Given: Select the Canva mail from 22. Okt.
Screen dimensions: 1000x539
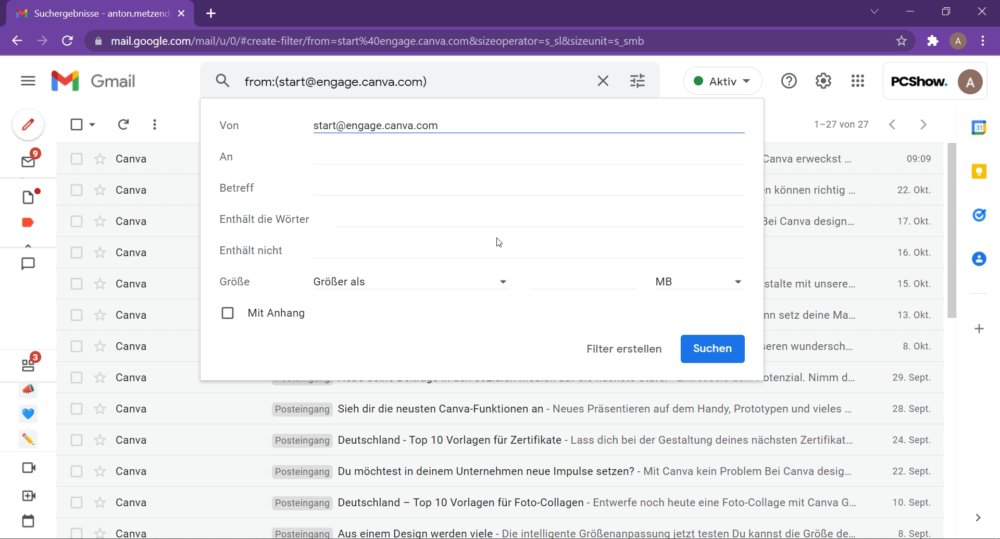Looking at the screenshot, I should click(x=77, y=190).
